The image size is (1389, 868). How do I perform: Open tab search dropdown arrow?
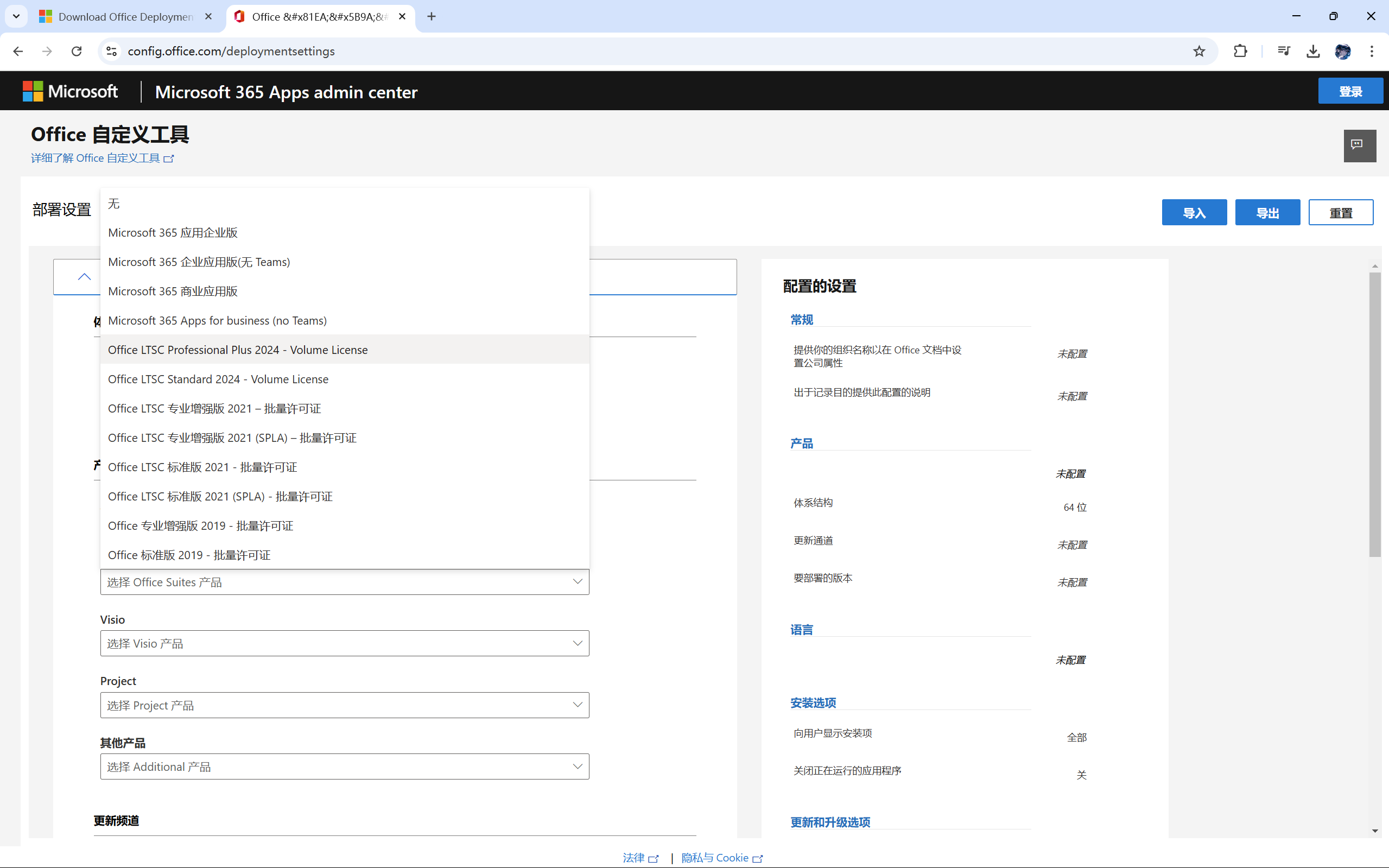(x=16, y=16)
